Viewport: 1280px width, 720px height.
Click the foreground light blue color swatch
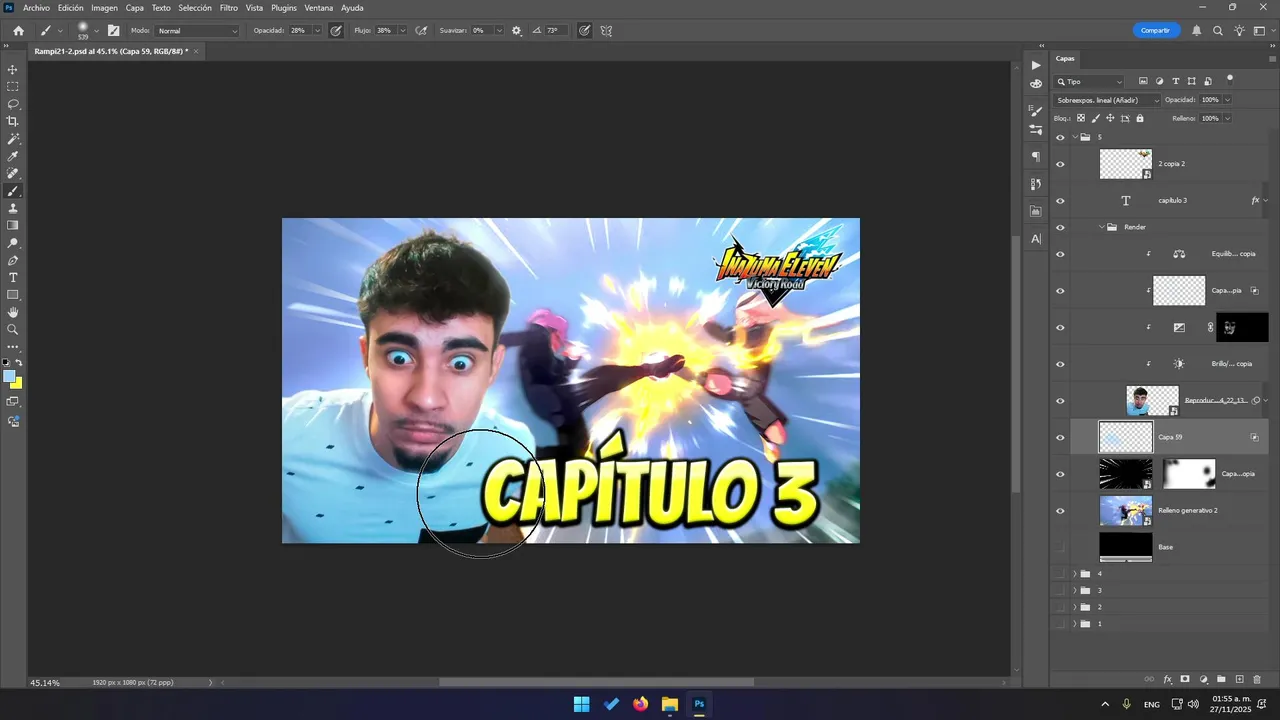(8, 376)
